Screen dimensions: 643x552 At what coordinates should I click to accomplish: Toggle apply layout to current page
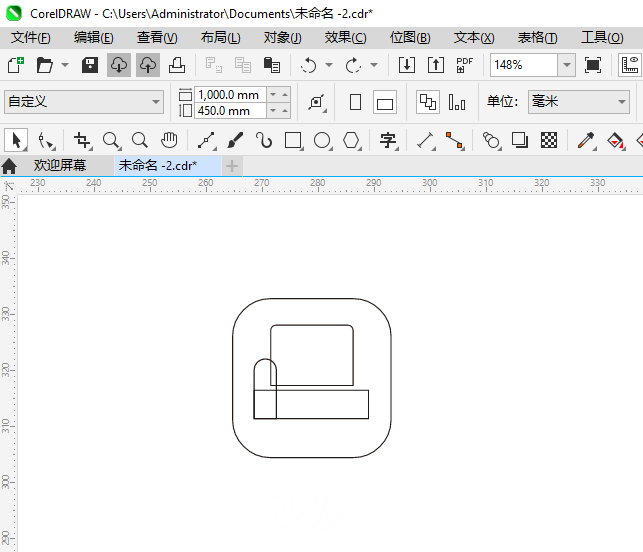pyautogui.click(x=457, y=102)
